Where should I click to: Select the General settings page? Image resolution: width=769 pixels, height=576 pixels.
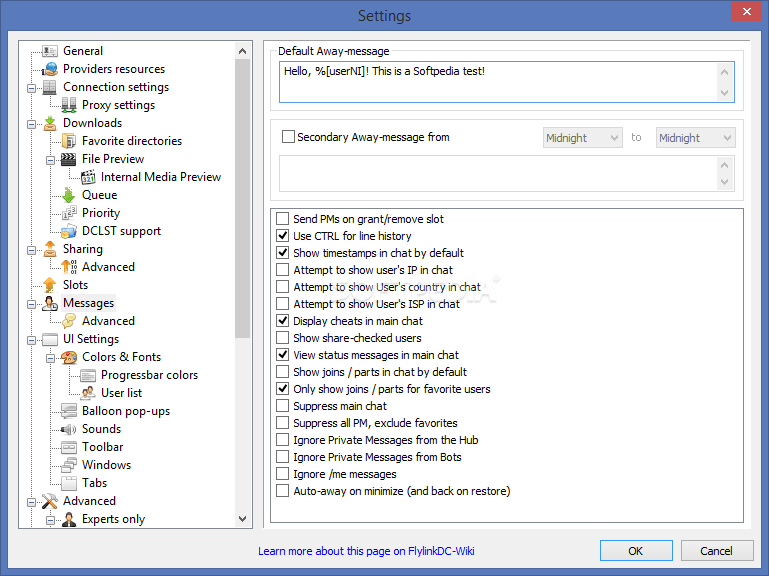click(x=83, y=51)
